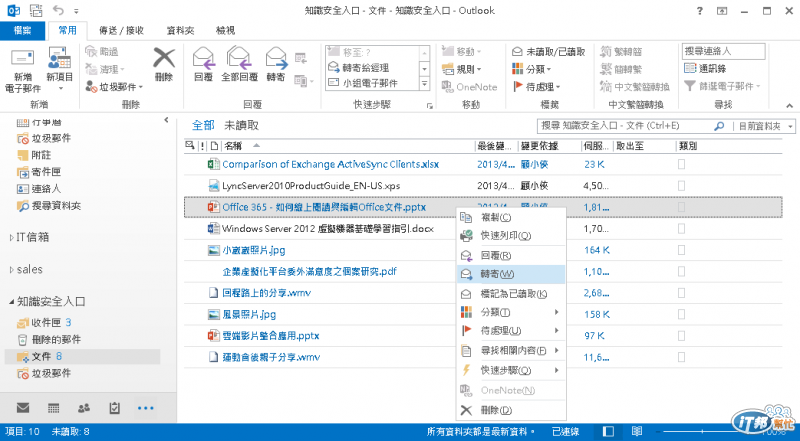The height and width of the screenshot is (441, 800).
Task: Open the Junk mail ribbon menu
Action: [114, 87]
